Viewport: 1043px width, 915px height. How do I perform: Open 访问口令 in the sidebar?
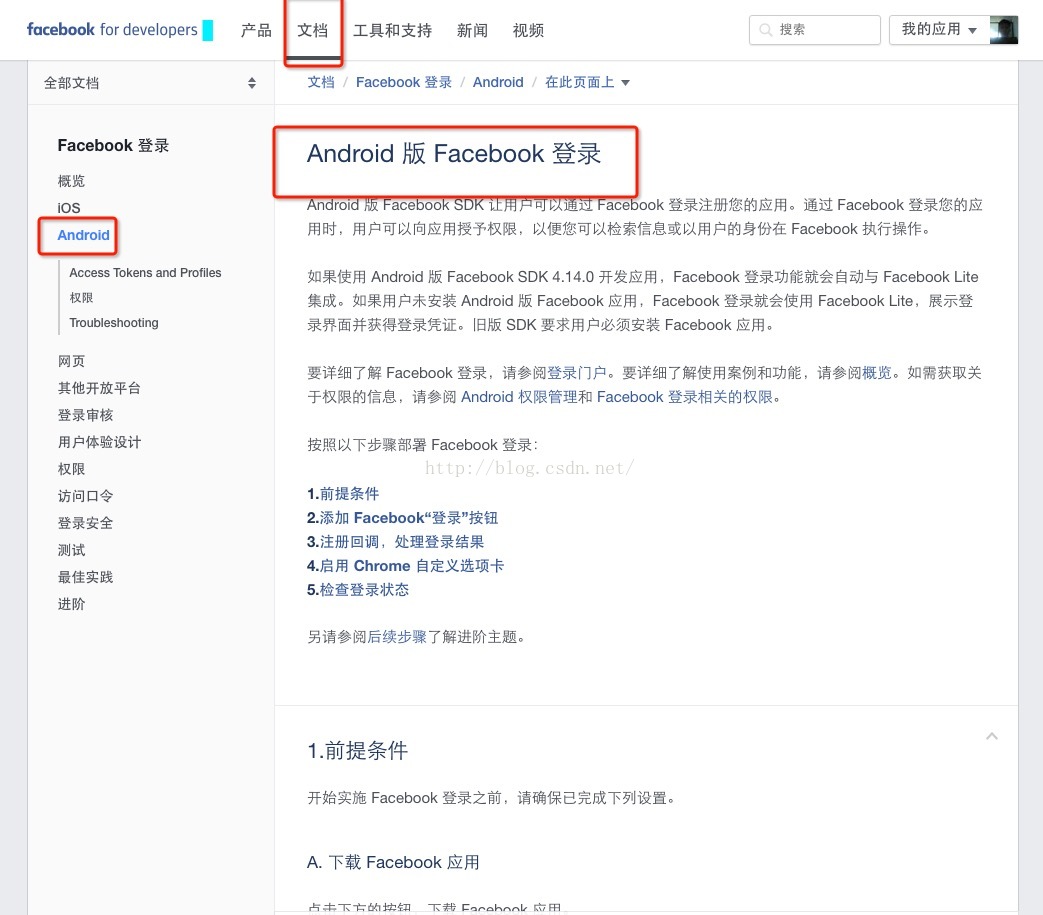click(x=85, y=496)
